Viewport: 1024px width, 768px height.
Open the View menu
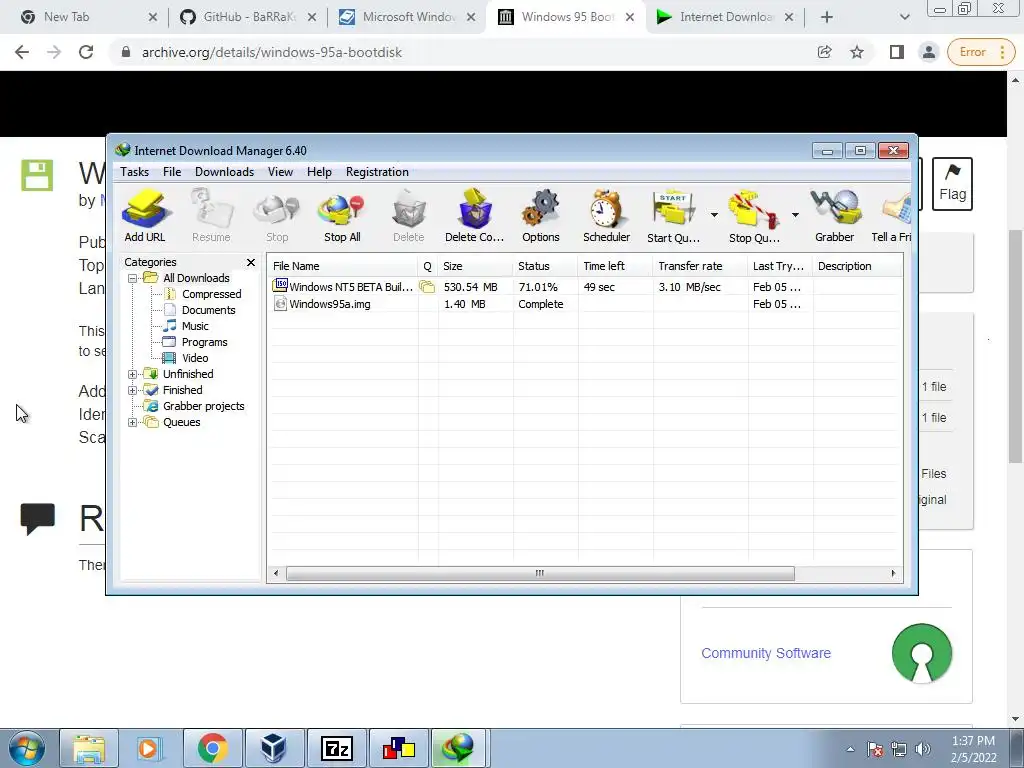(280, 172)
